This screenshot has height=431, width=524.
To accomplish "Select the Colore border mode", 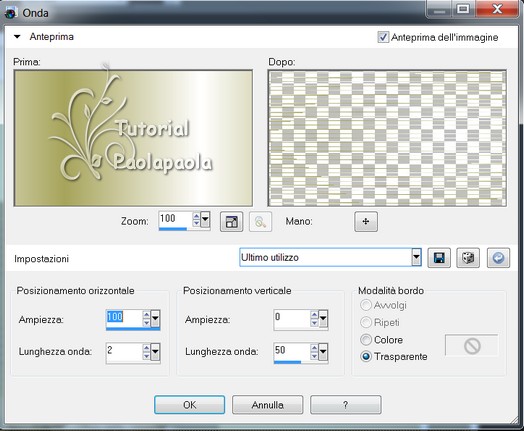I will [x=366, y=340].
